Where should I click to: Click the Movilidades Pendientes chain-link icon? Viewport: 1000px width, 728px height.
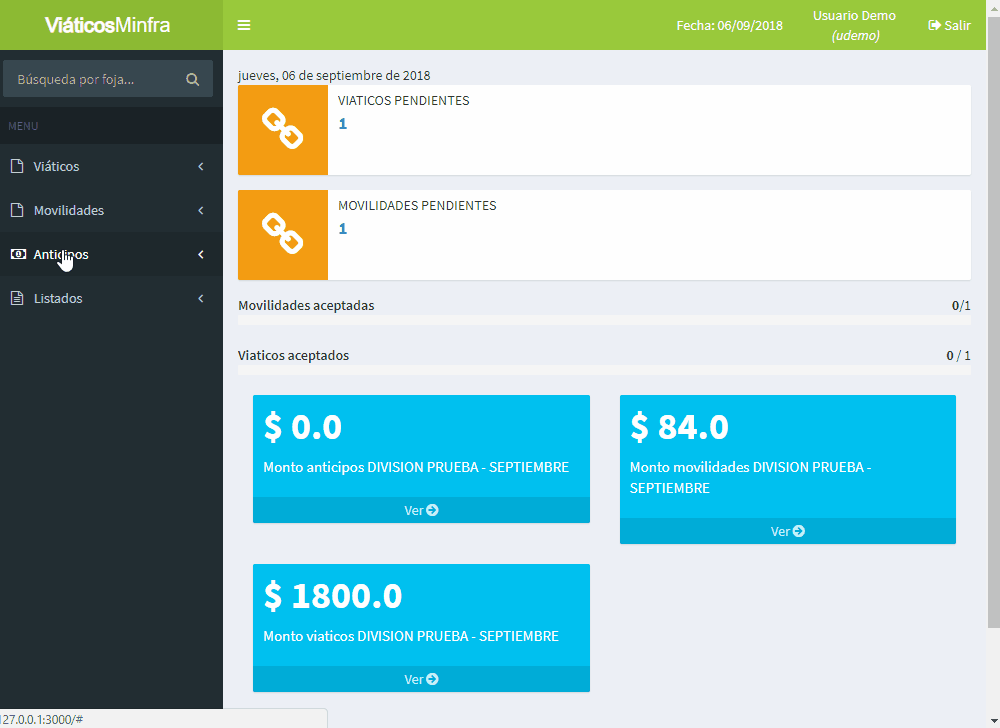pyautogui.click(x=282, y=234)
